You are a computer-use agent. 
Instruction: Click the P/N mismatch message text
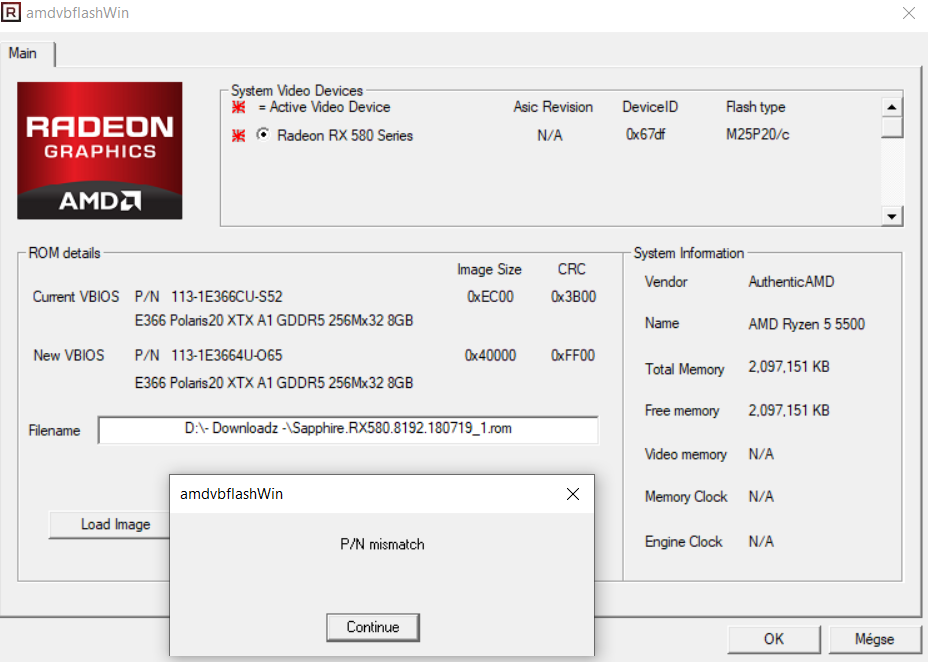(x=382, y=544)
